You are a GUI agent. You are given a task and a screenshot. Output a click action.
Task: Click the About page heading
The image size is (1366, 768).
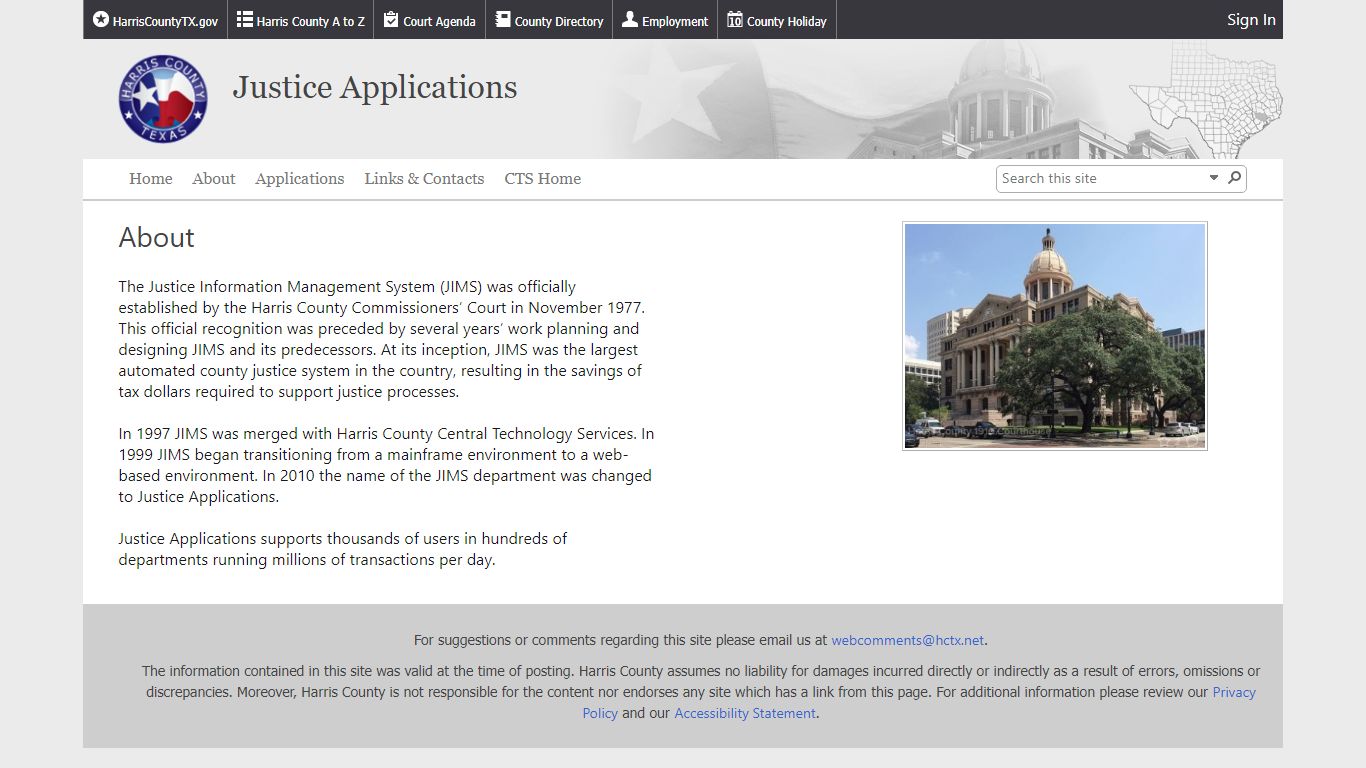(x=156, y=238)
